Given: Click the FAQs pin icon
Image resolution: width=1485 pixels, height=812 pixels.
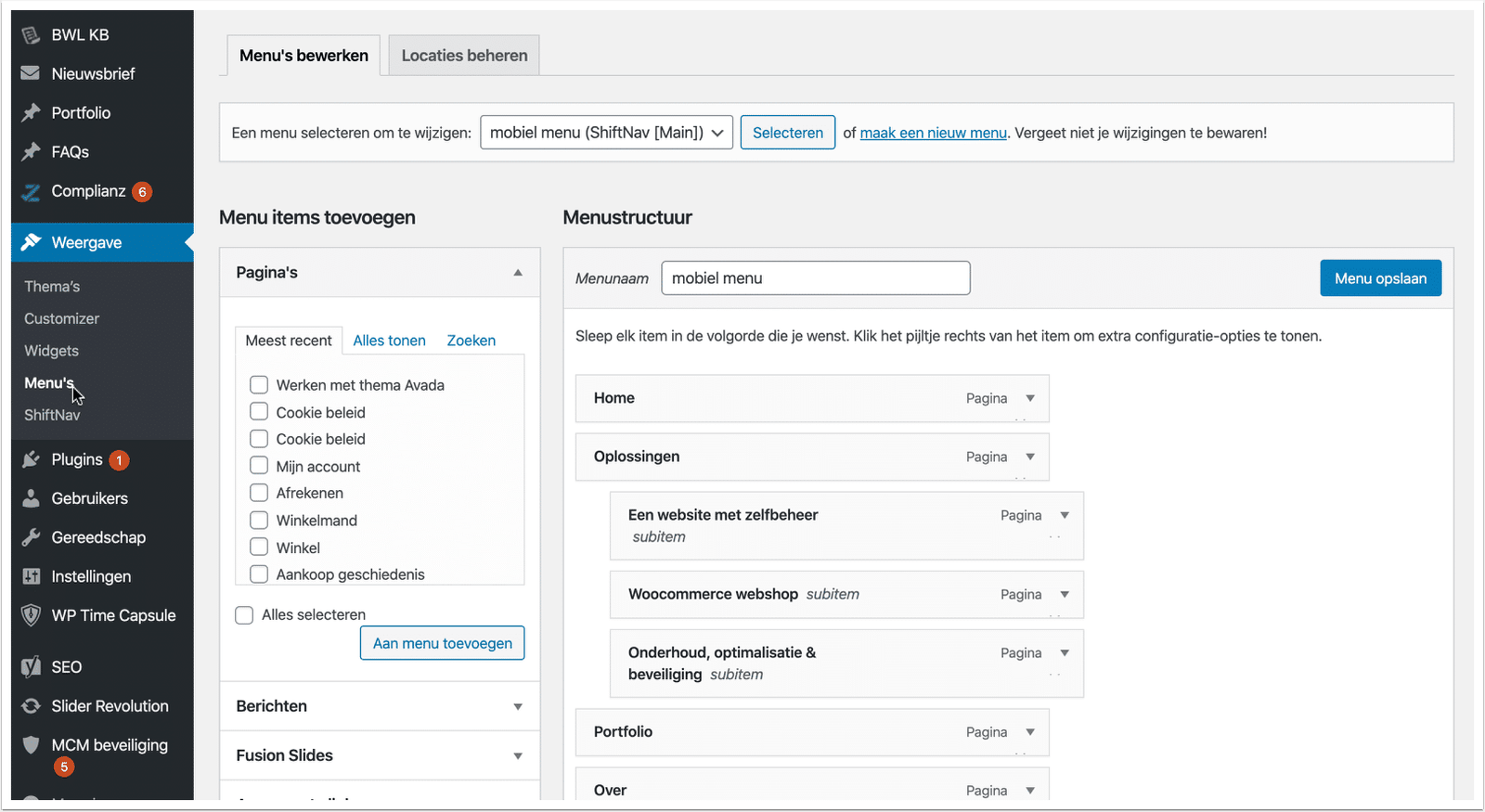Looking at the screenshot, I should (31, 151).
